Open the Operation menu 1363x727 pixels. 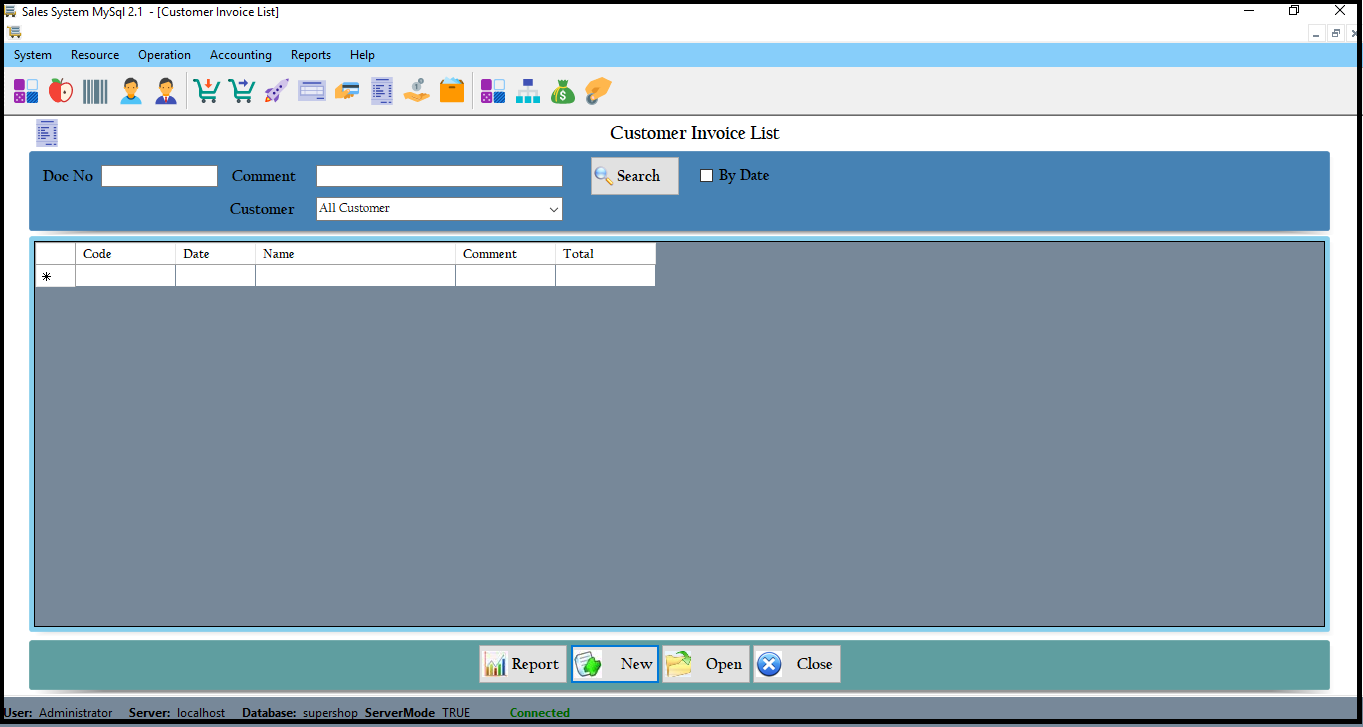(164, 55)
